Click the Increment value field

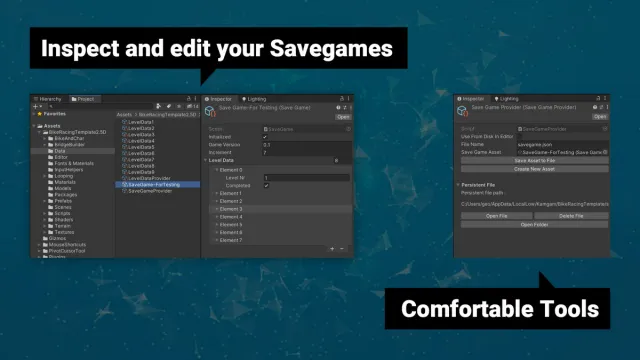click(307, 153)
